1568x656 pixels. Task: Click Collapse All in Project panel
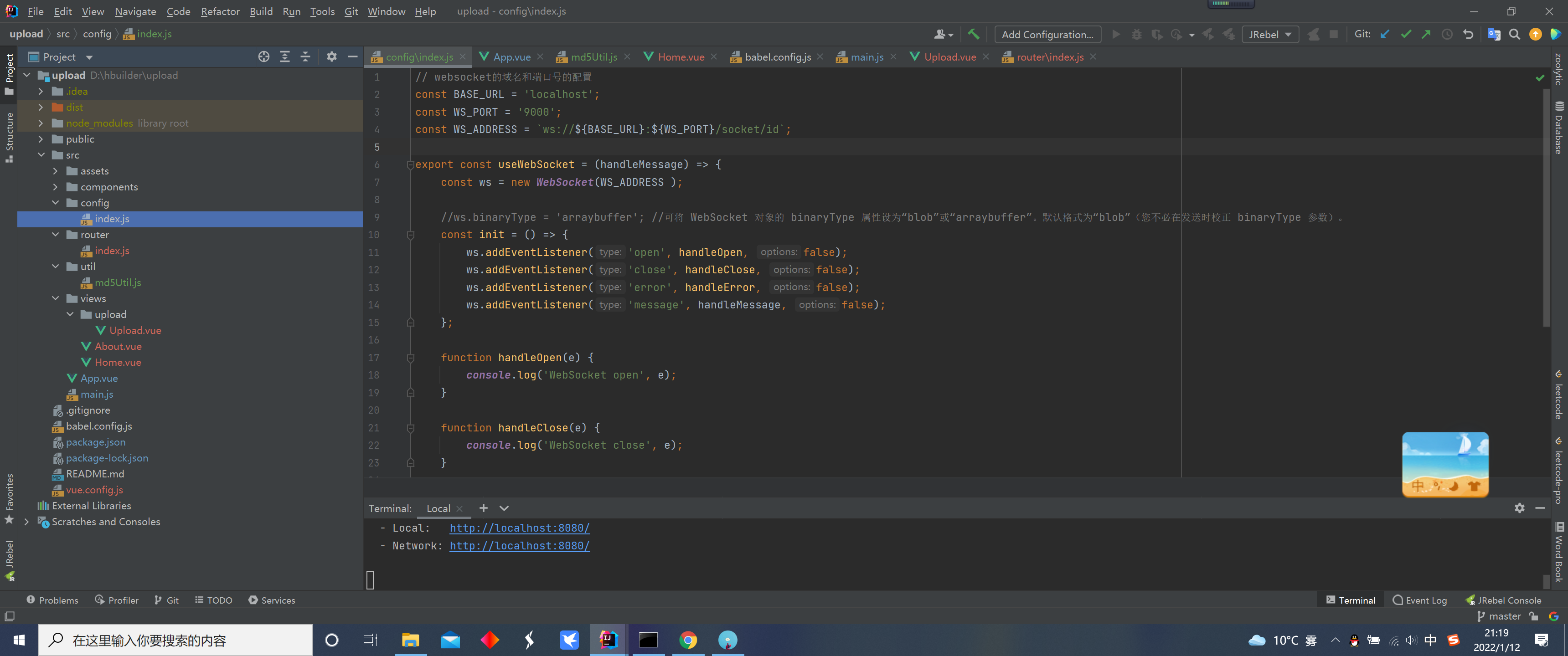[305, 56]
